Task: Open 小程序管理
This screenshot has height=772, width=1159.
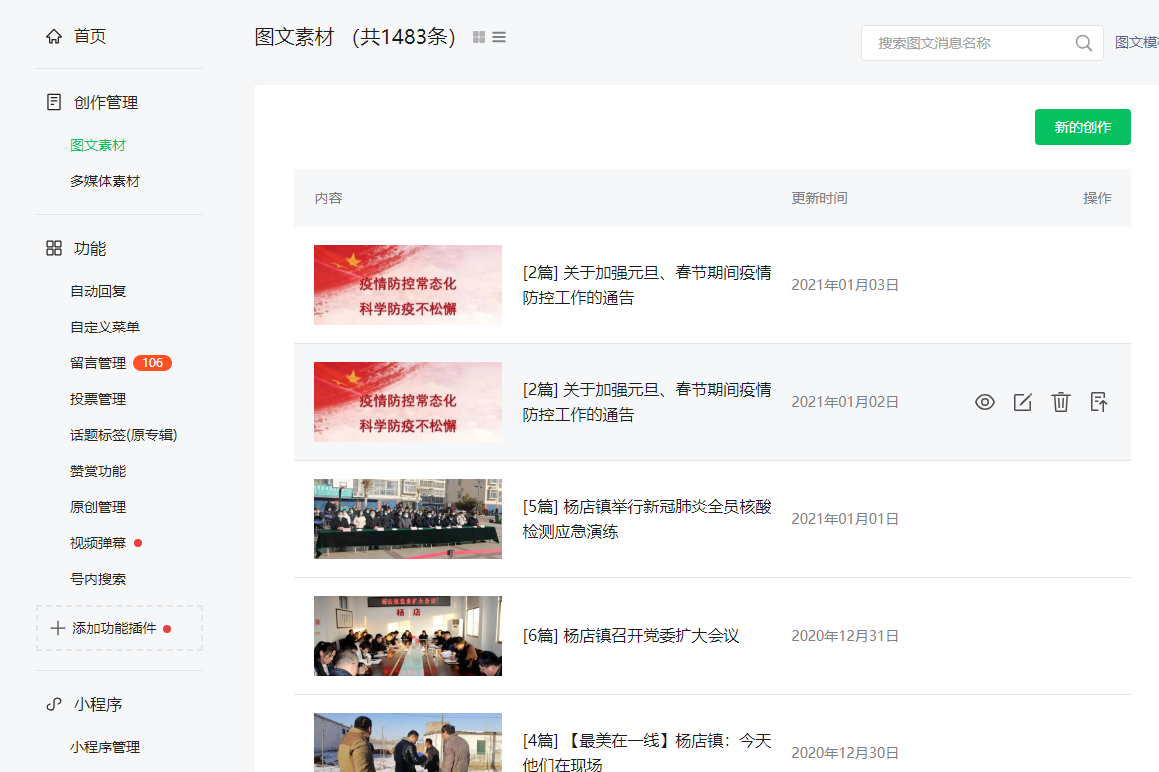Action: [105, 747]
